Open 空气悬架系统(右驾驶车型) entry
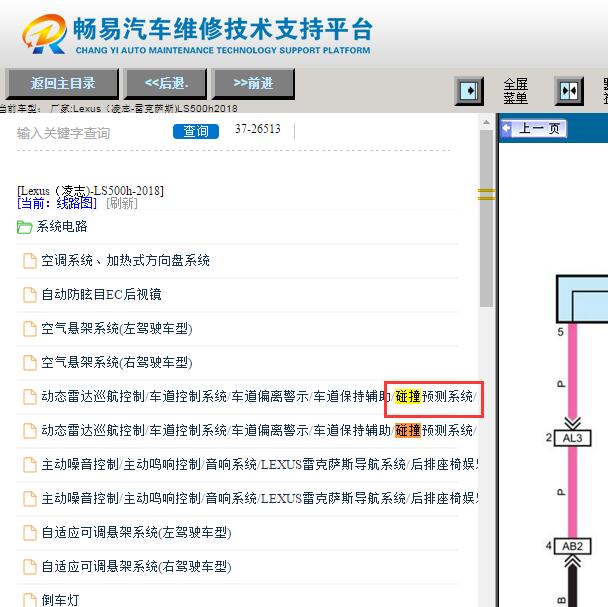 click(x=117, y=363)
